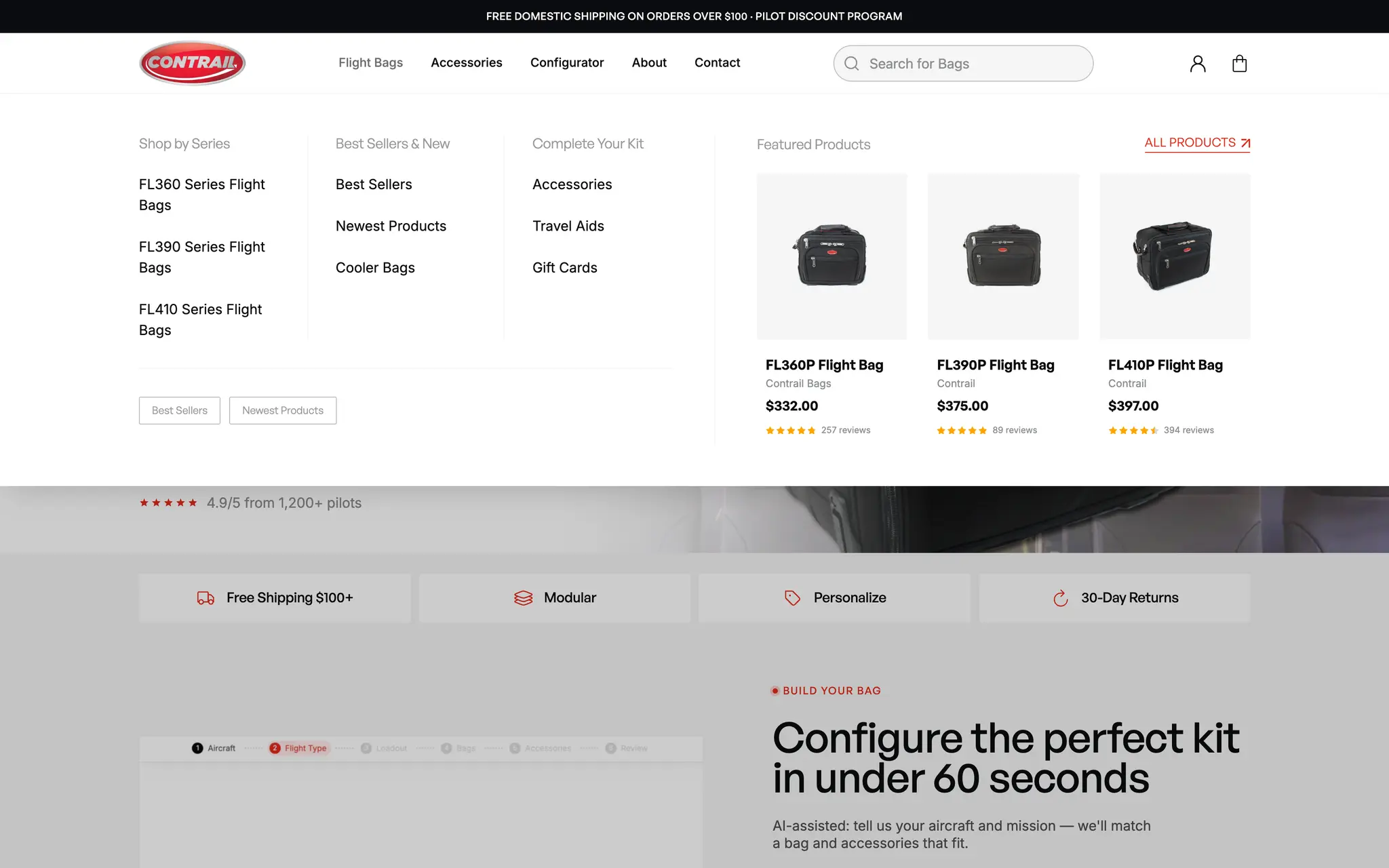Click the FL390P Flight Bag title
The width and height of the screenshot is (1389, 868).
point(996,365)
